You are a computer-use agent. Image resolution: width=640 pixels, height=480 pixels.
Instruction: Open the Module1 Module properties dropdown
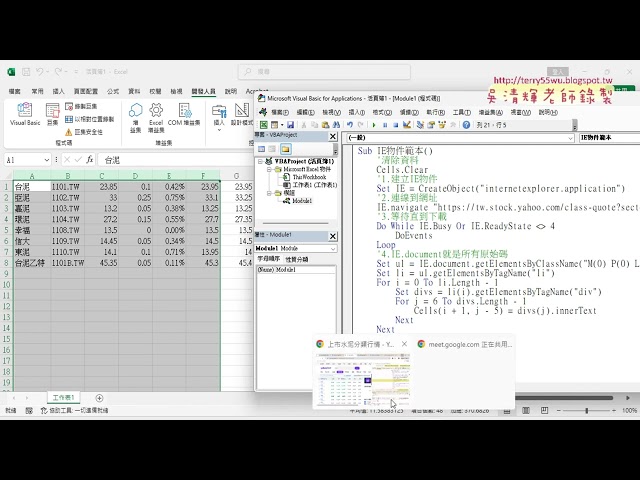pyautogui.click(x=333, y=249)
